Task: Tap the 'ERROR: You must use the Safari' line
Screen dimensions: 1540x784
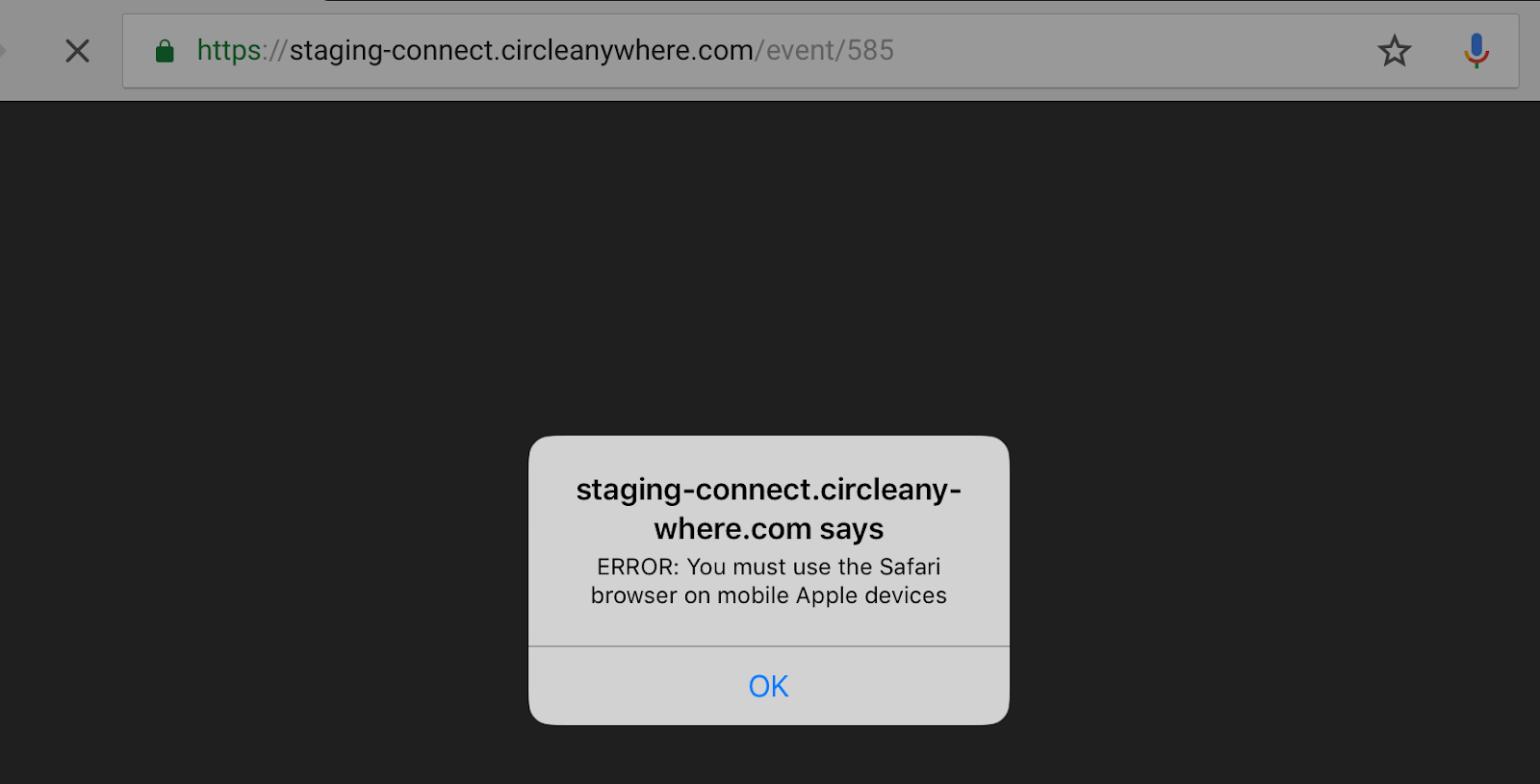Action: (x=769, y=567)
